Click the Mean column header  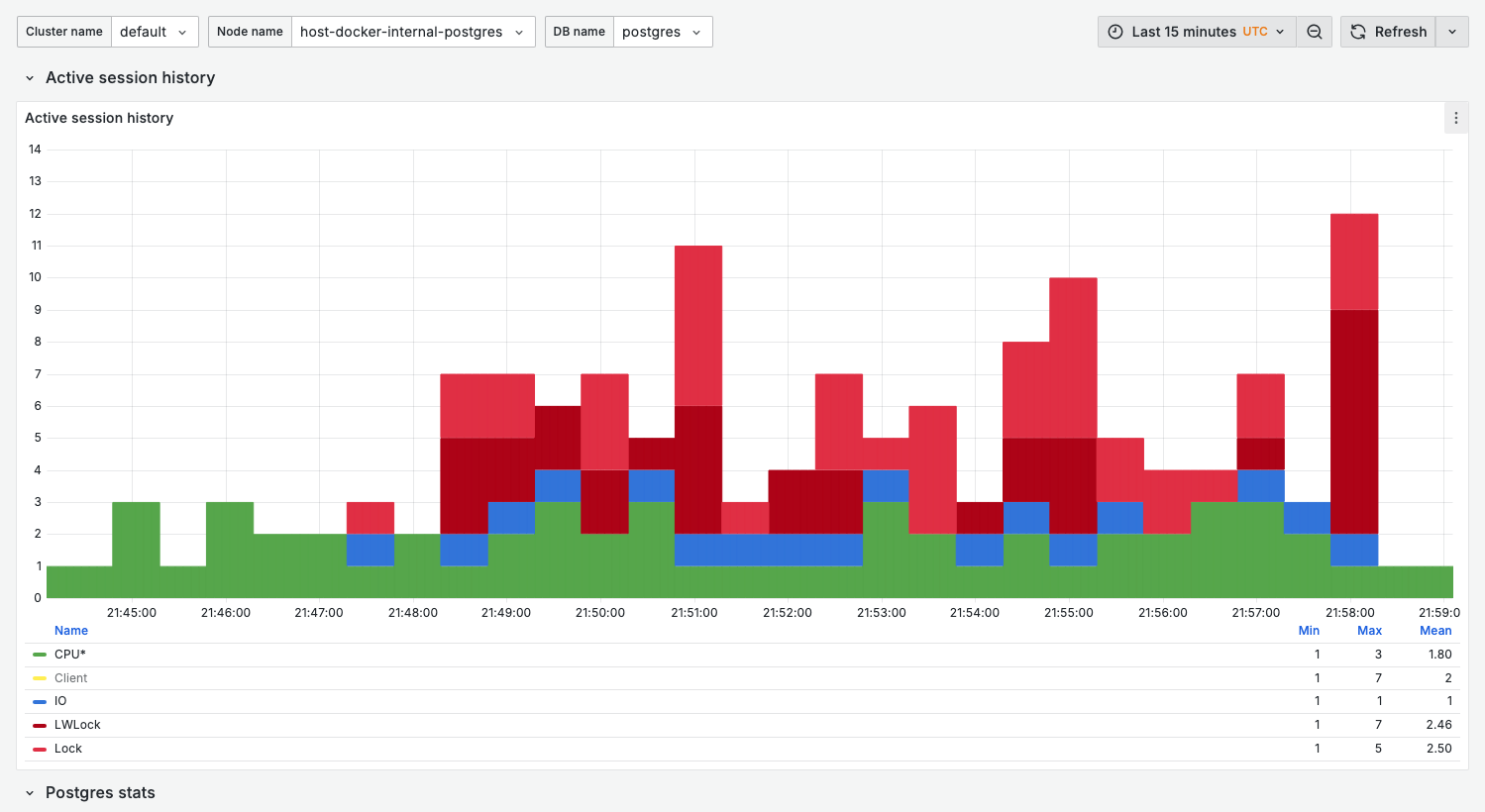[x=1435, y=630]
